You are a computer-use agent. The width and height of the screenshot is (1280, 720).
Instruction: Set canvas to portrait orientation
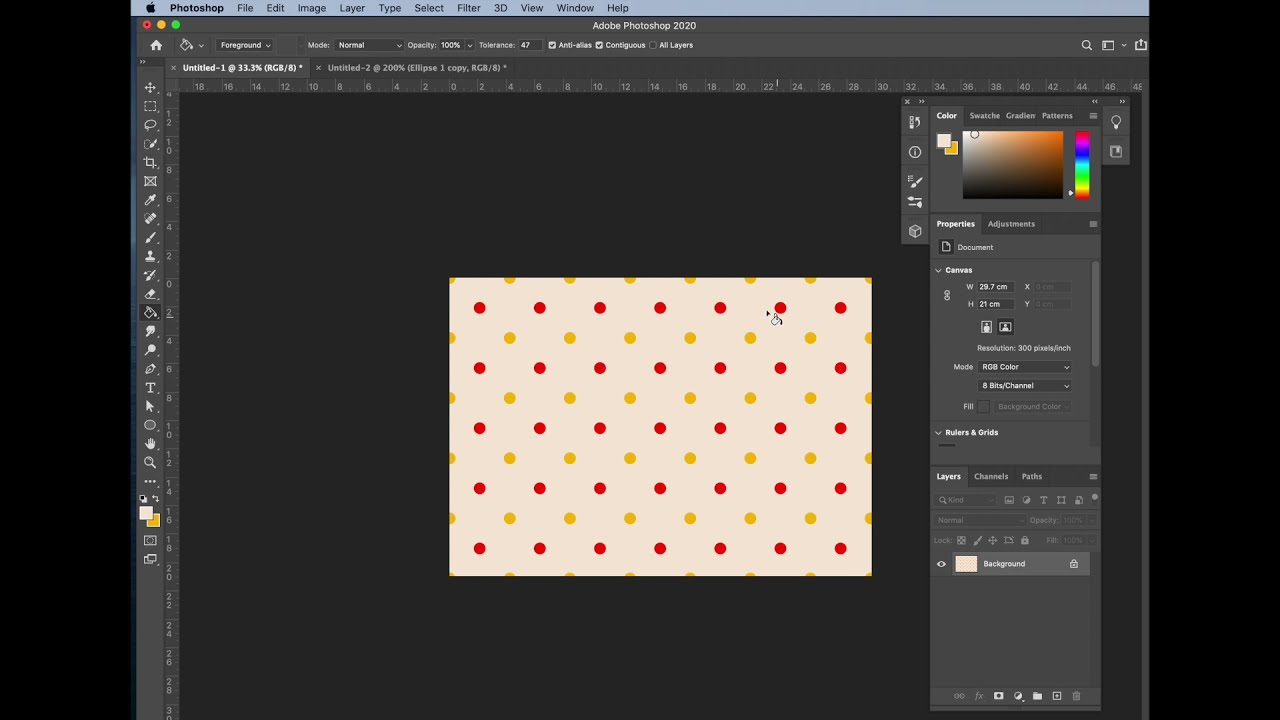coord(986,327)
